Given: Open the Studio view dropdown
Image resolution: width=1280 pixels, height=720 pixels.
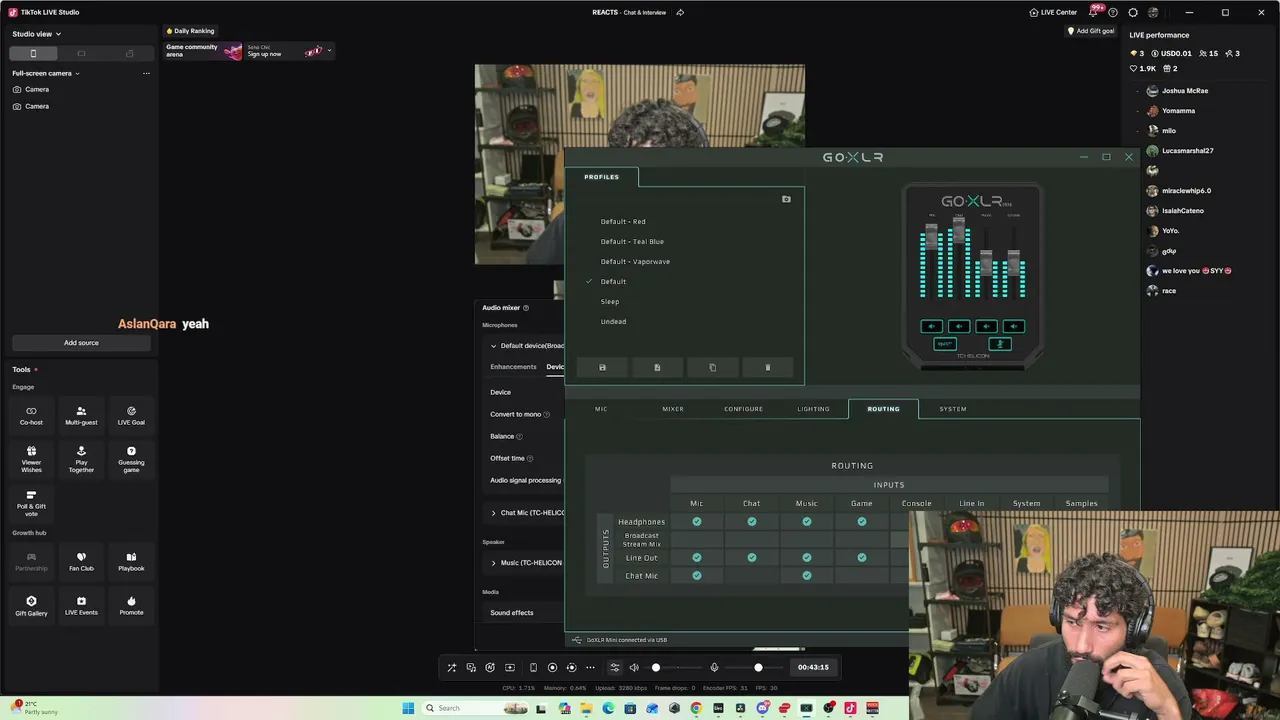Looking at the screenshot, I should (x=37, y=34).
